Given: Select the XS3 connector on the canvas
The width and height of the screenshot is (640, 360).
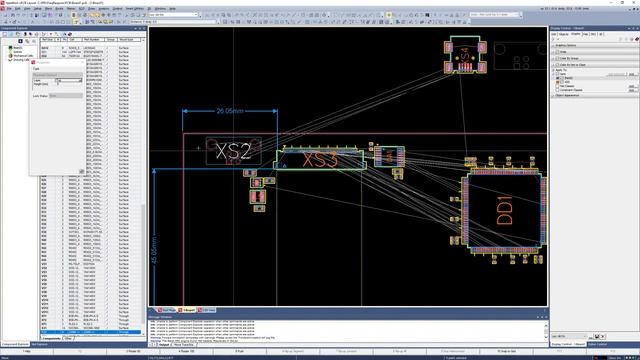Looking at the screenshot, I should [320, 160].
